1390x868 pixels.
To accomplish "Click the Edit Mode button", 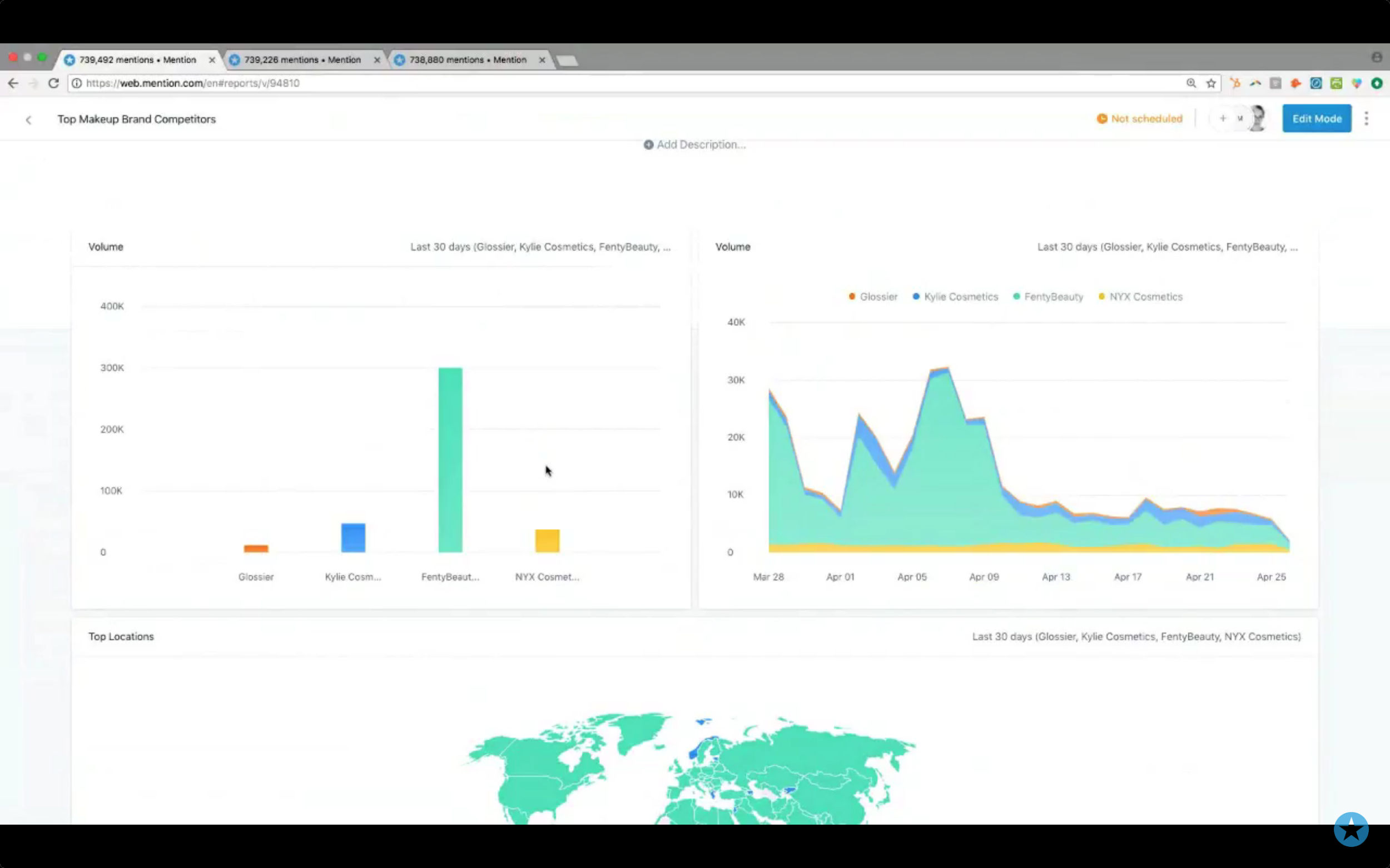I will 1317,119.
